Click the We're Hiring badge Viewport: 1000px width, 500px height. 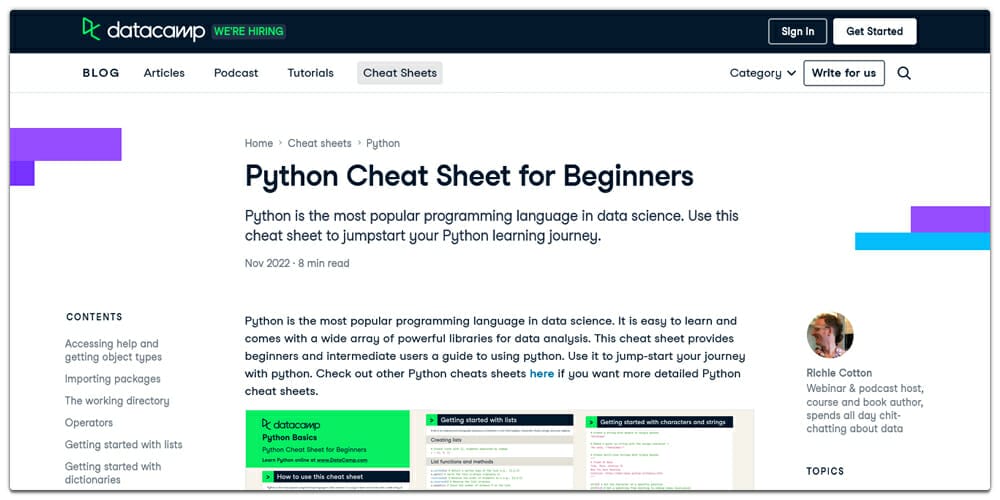pyautogui.click(x=249, y=31)
